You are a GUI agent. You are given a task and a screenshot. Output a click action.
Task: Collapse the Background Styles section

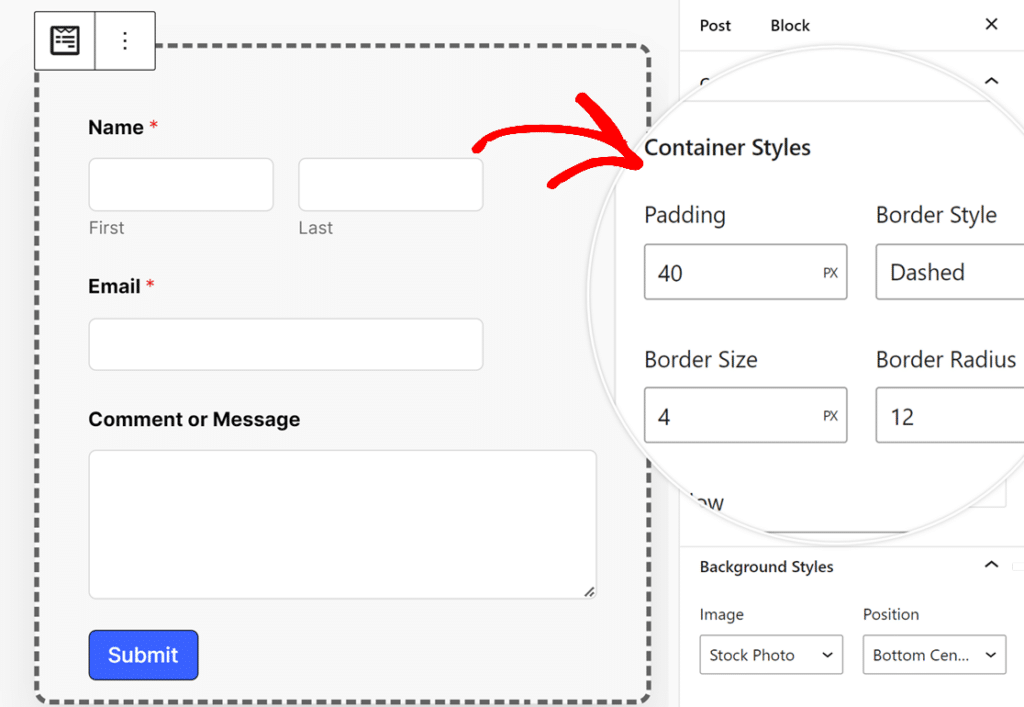tap(991, 564)
